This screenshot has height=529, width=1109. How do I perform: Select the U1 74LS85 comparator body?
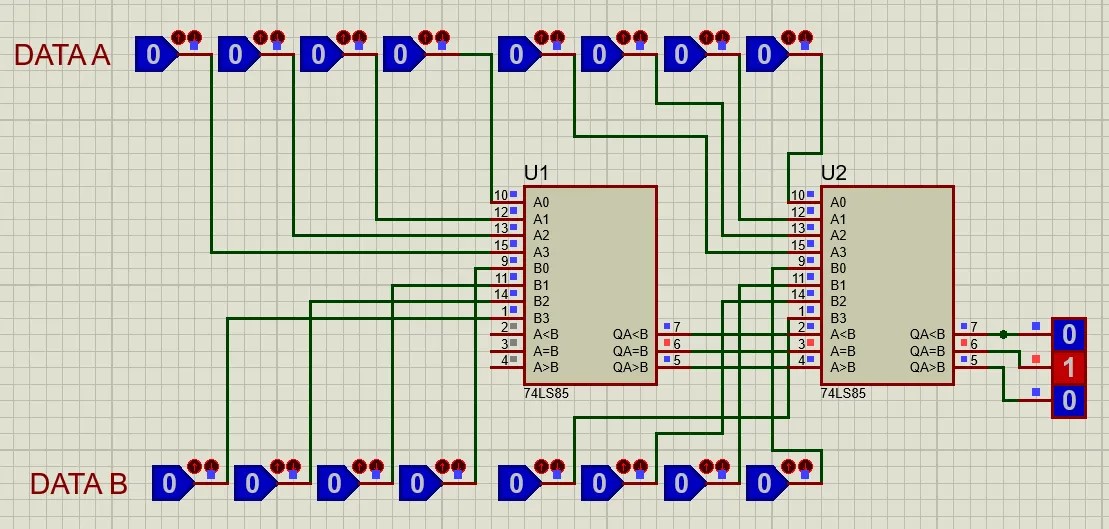coord(590,286)
